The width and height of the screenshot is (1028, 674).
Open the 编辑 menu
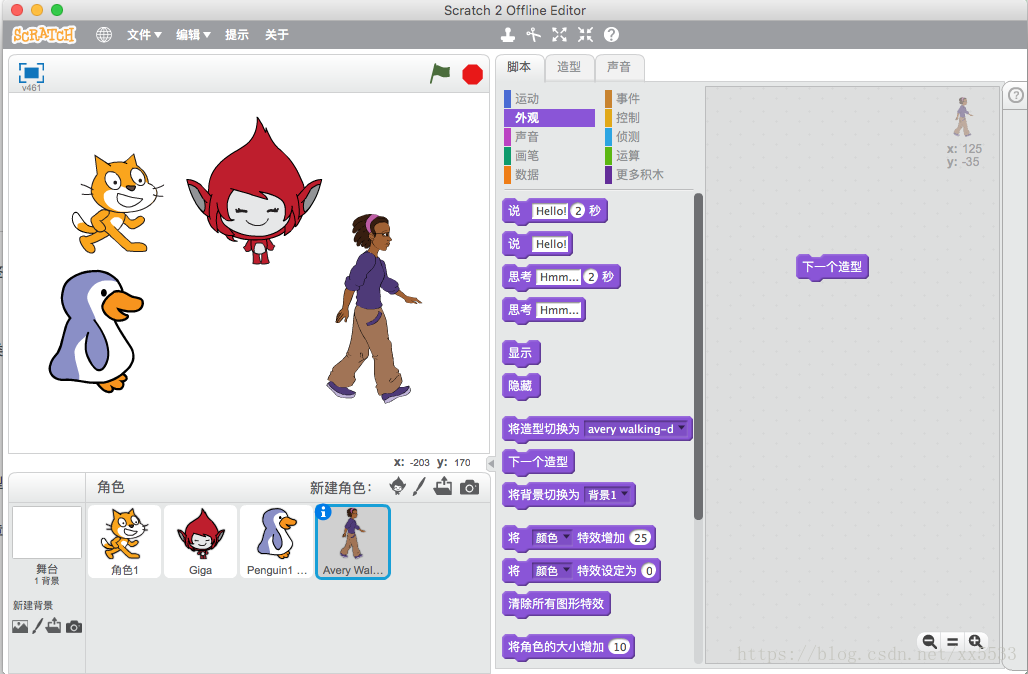coord(193,35)
